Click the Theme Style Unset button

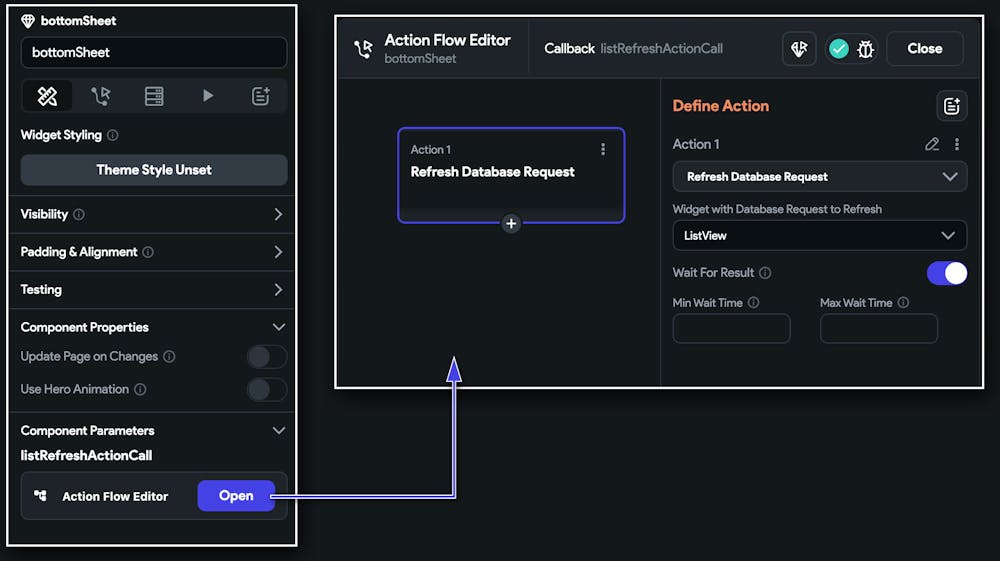154,170
